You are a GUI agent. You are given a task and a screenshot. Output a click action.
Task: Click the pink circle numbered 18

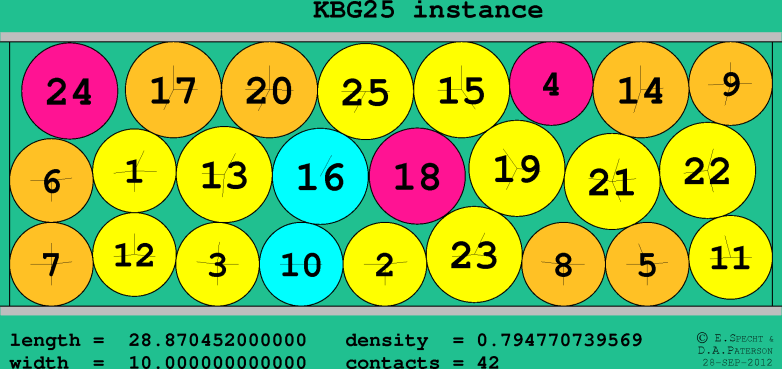(x=417, y=176)
